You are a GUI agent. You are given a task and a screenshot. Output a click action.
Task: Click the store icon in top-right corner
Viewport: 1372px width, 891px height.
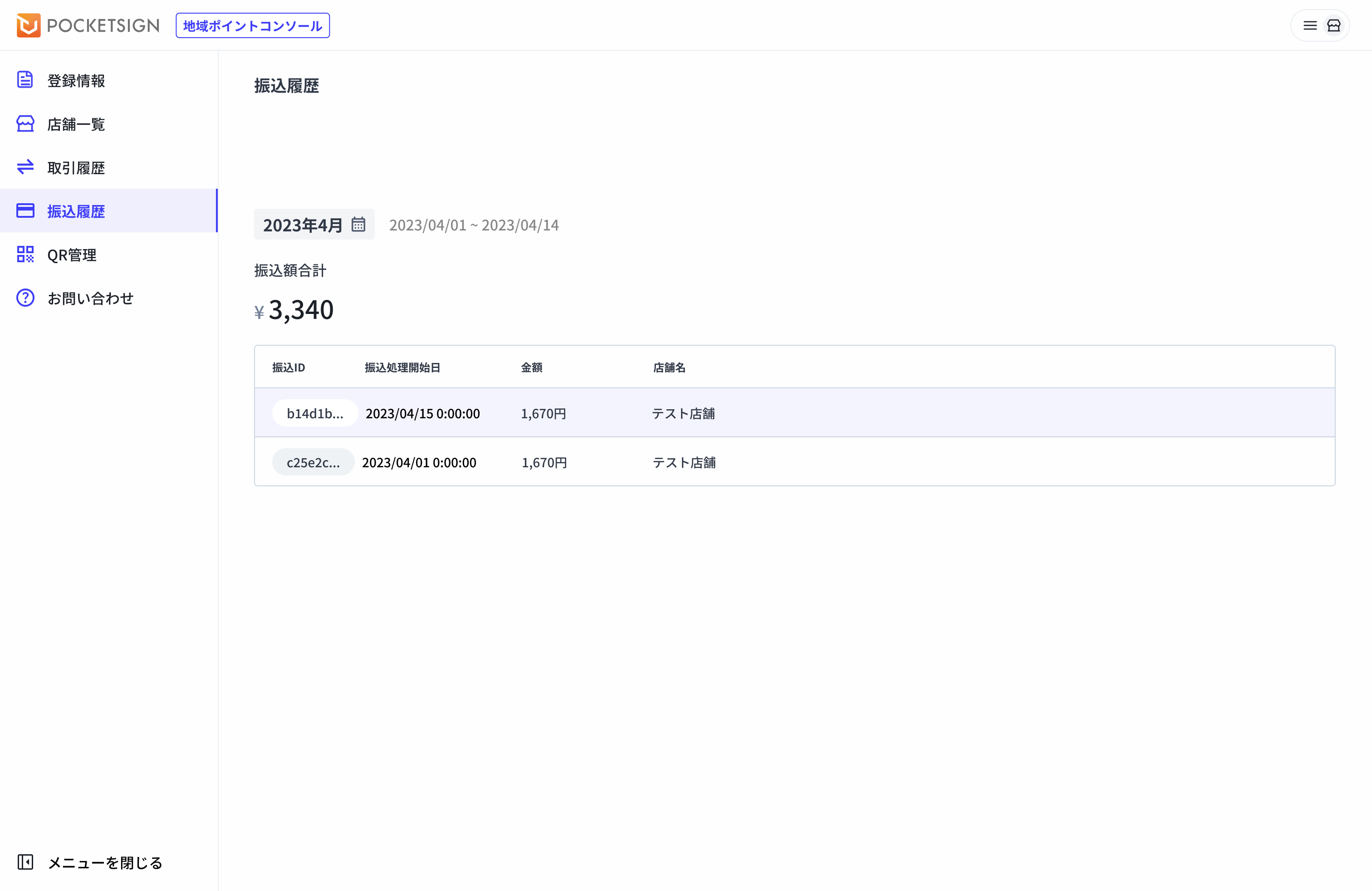(x=1333, y=25)
